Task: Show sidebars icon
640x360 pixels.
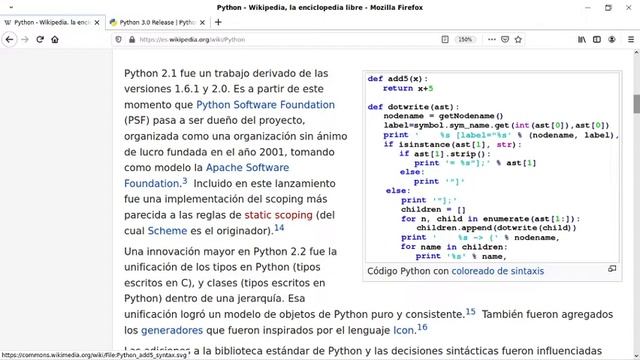Action: tap(597, 40)
